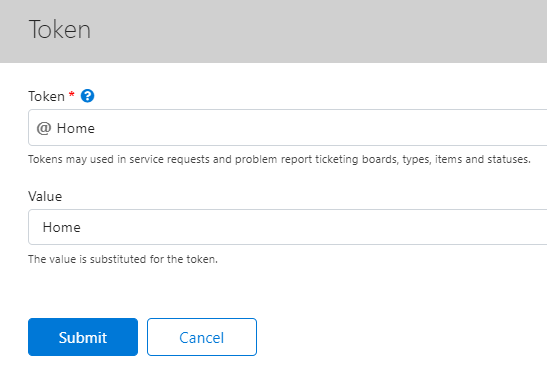
Task: Focus the Value input field
Action: pyautogui.click(x=287, y=227)
